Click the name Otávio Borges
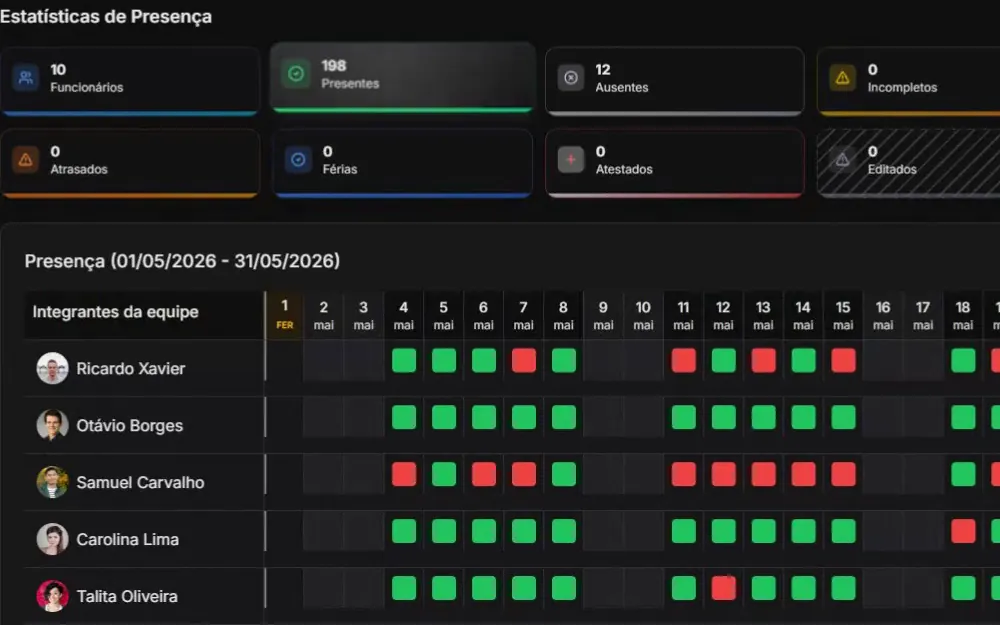The image size is (1000, 625). (129, 425)
